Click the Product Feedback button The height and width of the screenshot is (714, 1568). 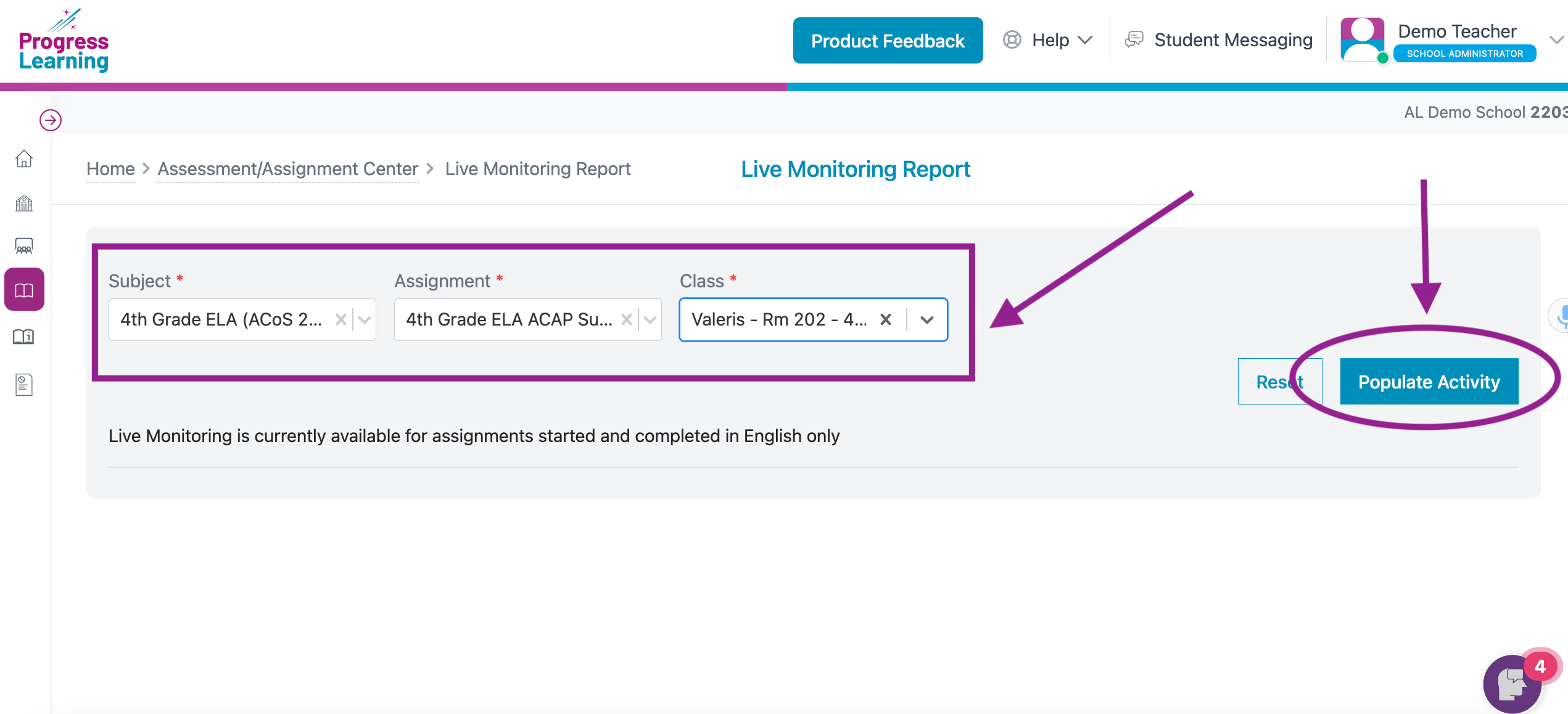click(888, 41)
